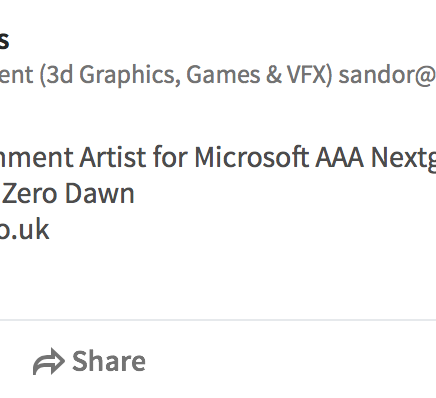Click the word "Games" in the headline
Viewport: 436px width, 398px height.
pyautogui.click(x=223, y=74)
